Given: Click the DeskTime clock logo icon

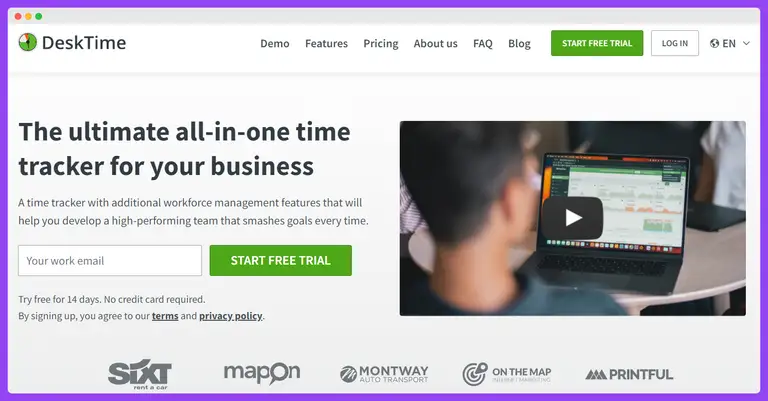Looking at the screenshot, I should pyautogui.click(x=28, y=42).
